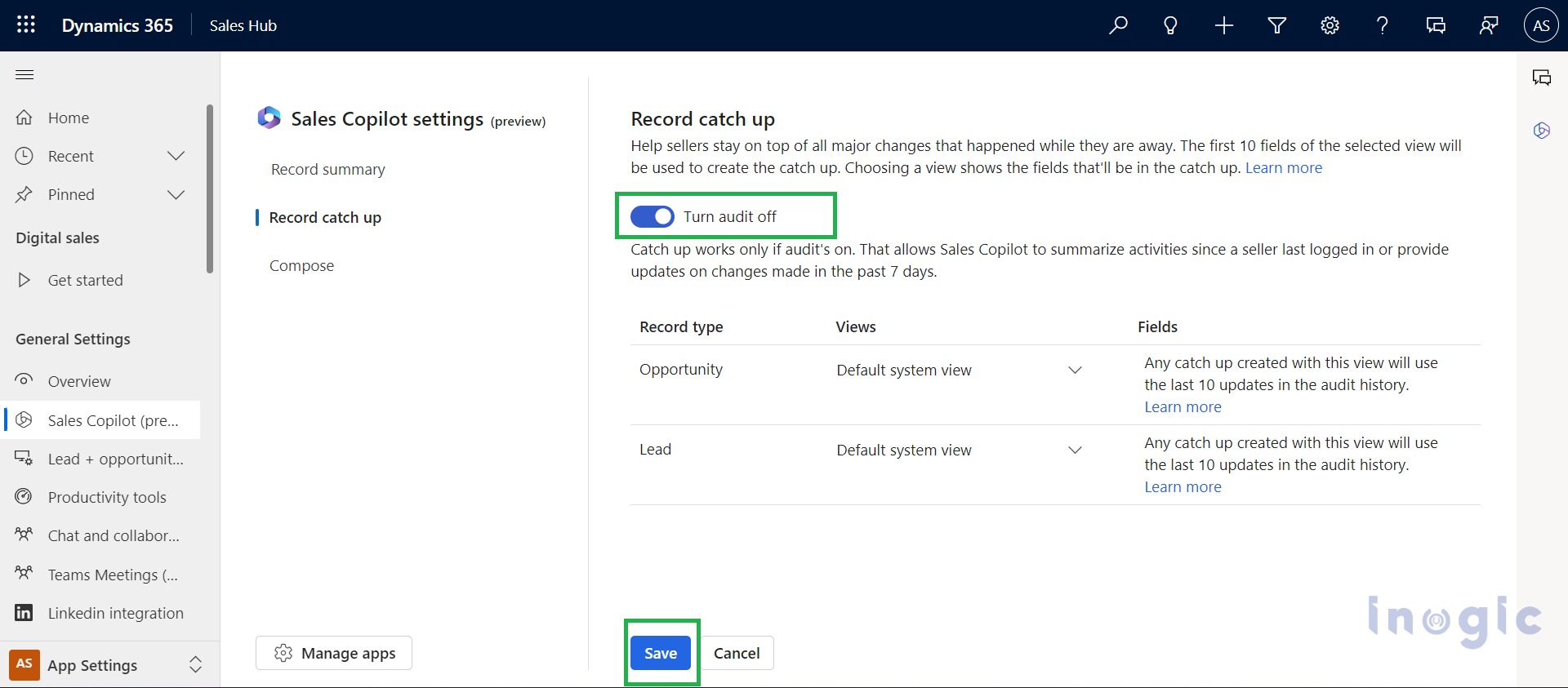This screenshot has width=1568, height=688.
Task: Collapse the hamburger site map menu
Action: point(24,75)
